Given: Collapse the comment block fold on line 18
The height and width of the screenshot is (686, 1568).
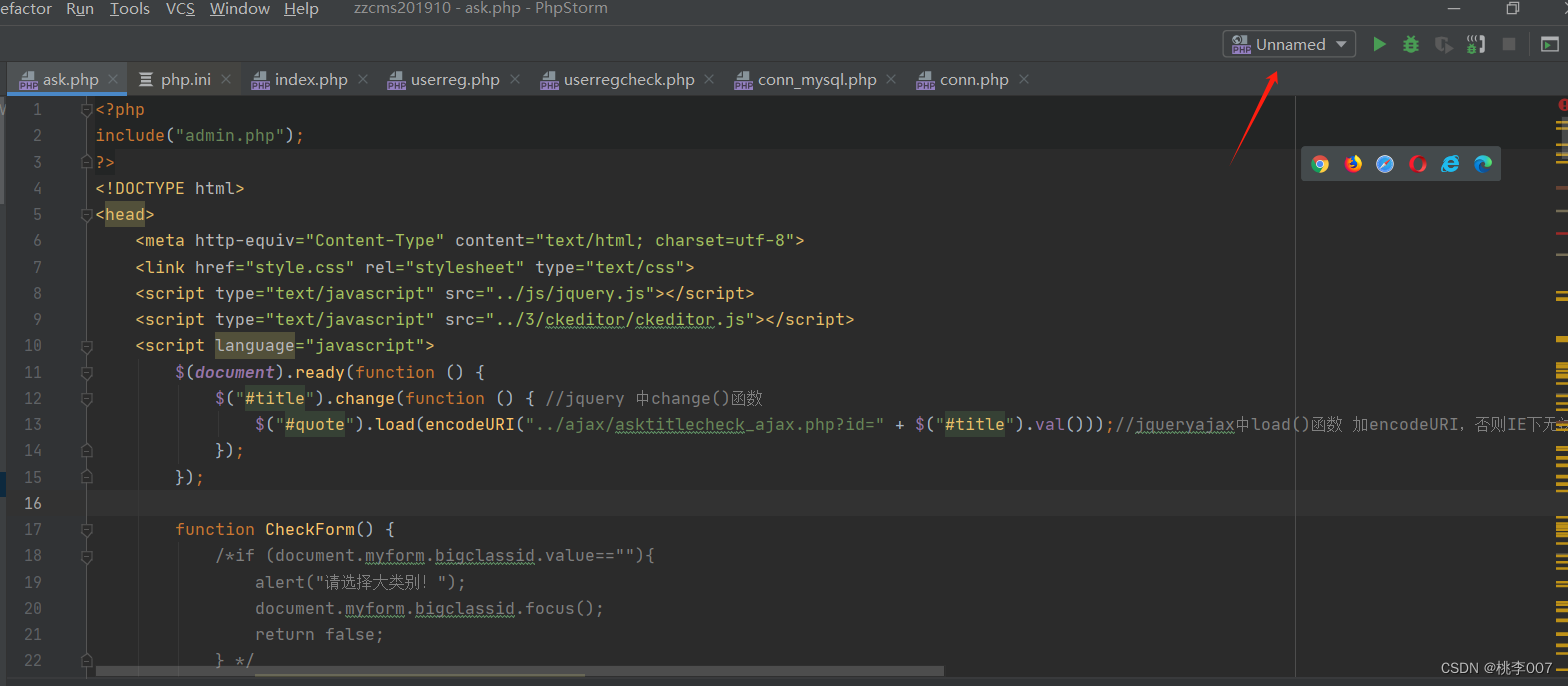Looking at the screenshot, I should [87, 555].
